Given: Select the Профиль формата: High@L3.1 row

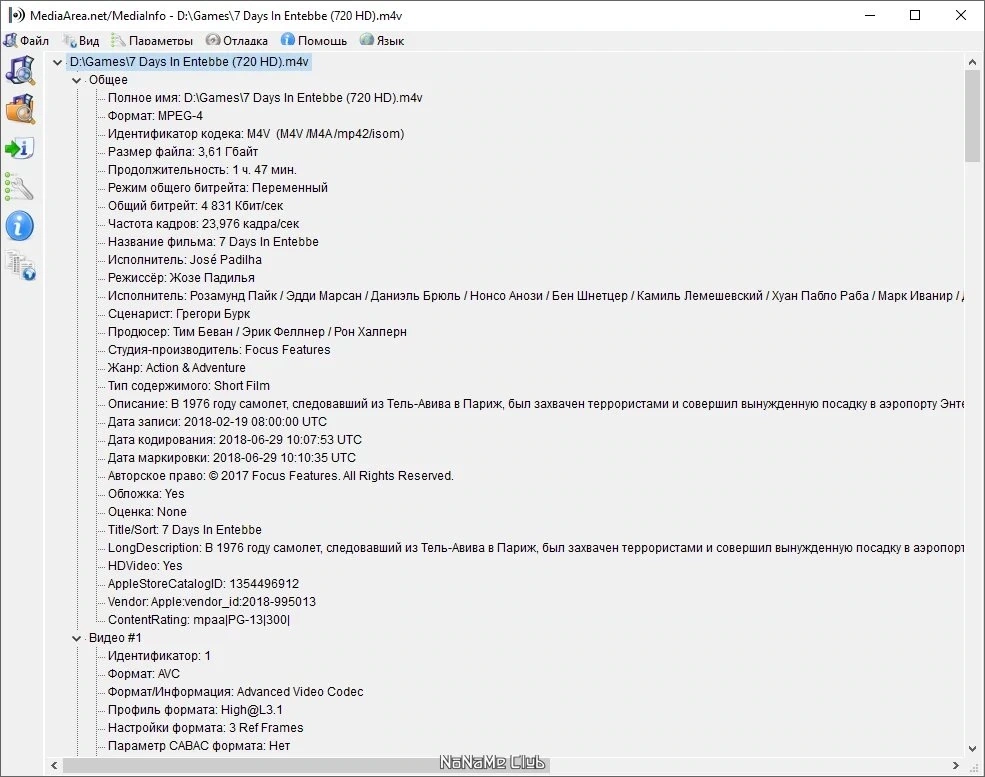Looking at the screenshot, I should coord(195,710).
